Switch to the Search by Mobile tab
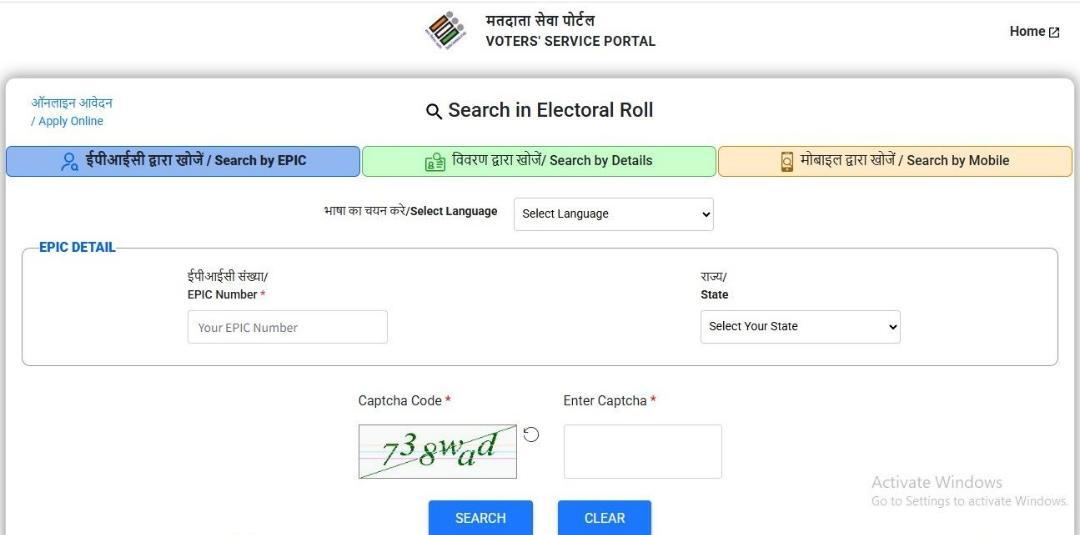The height and width of the screenshot is (535, 1080). coord(895,161)
